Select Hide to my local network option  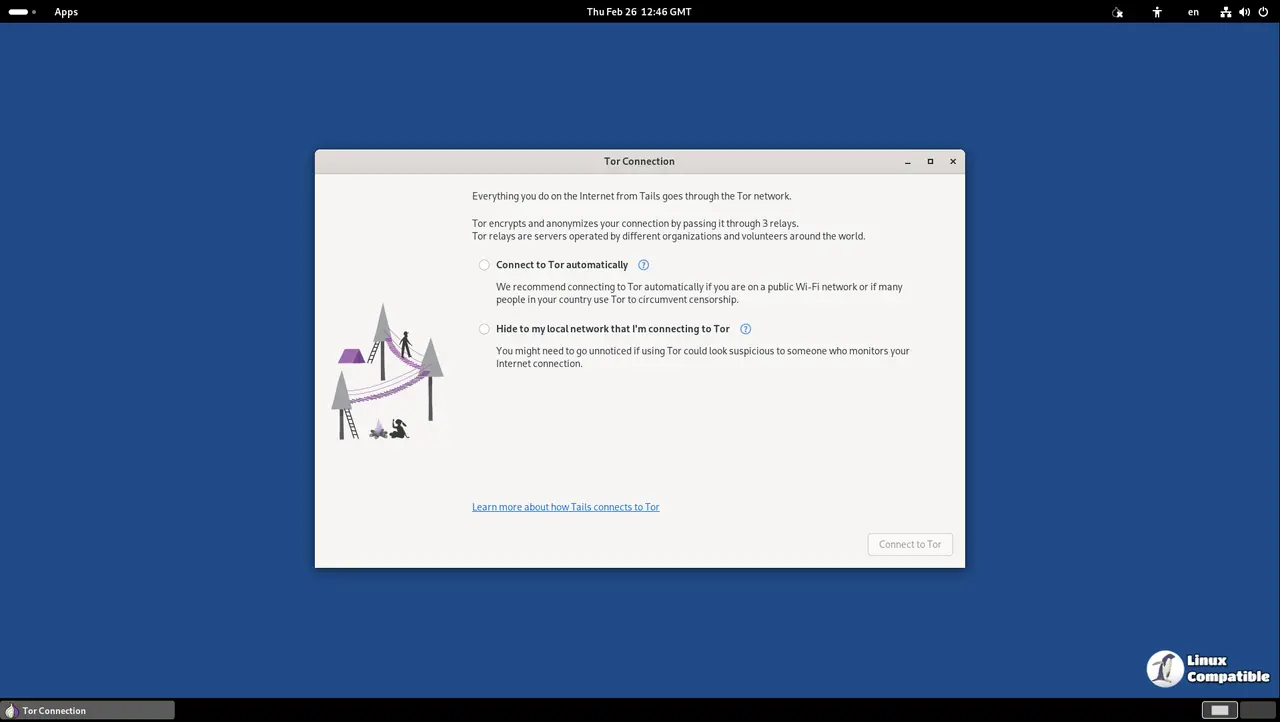pyautogui.click(x=484, y=329)
